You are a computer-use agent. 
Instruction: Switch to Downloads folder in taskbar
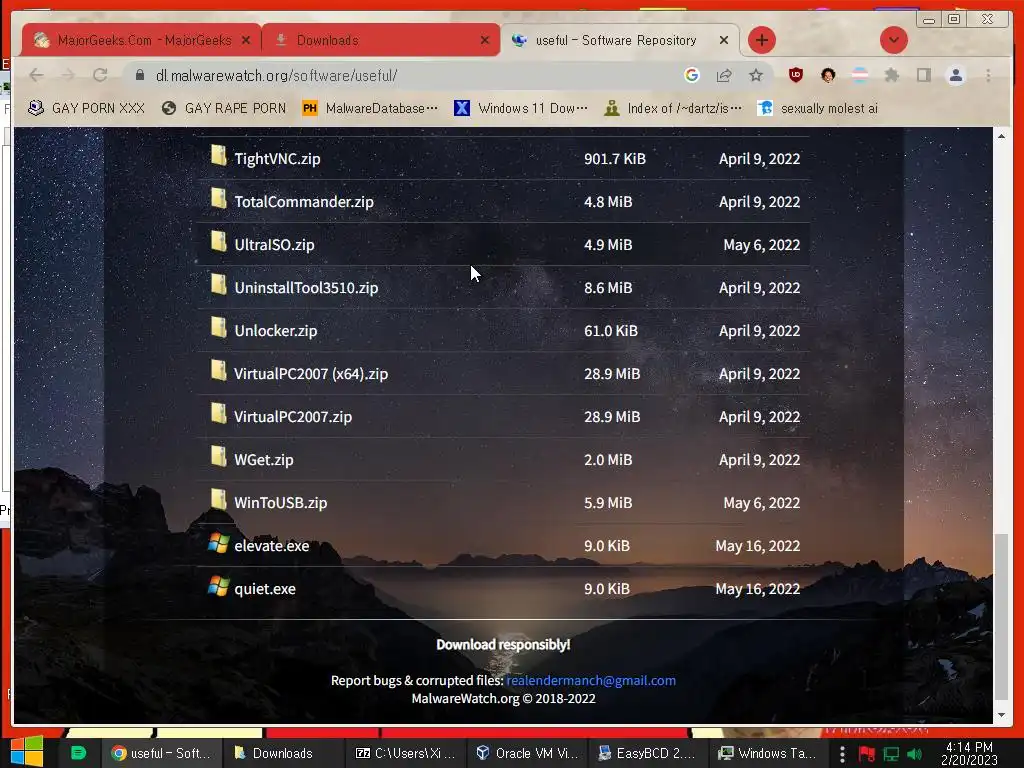[x=283, y=753]
